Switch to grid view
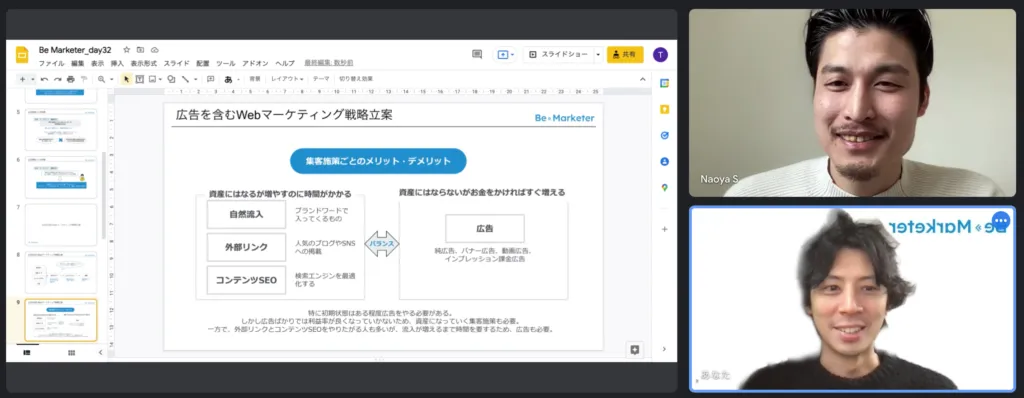The width and height of the screenshot is (1024, 398). click(71, 352)
